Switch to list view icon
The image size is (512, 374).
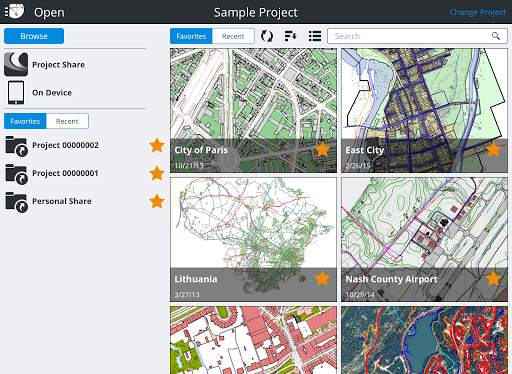tap(315, 36)
